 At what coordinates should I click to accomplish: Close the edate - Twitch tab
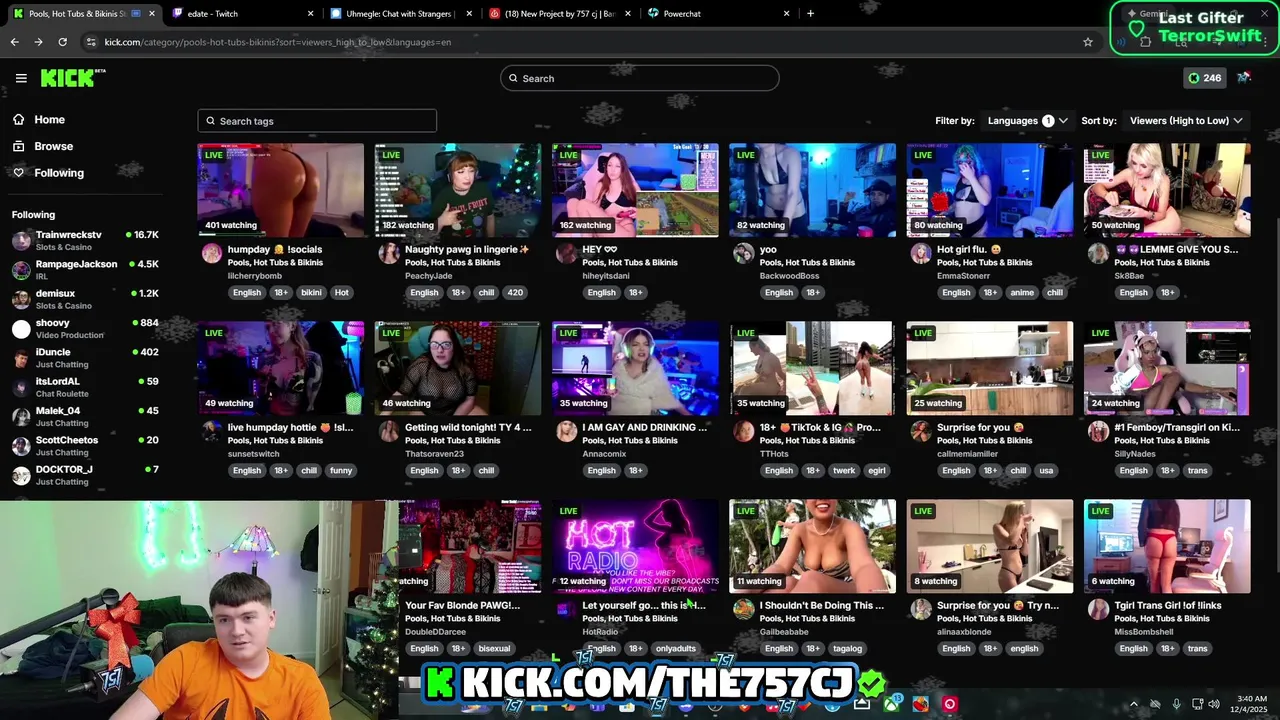point(310,14)
